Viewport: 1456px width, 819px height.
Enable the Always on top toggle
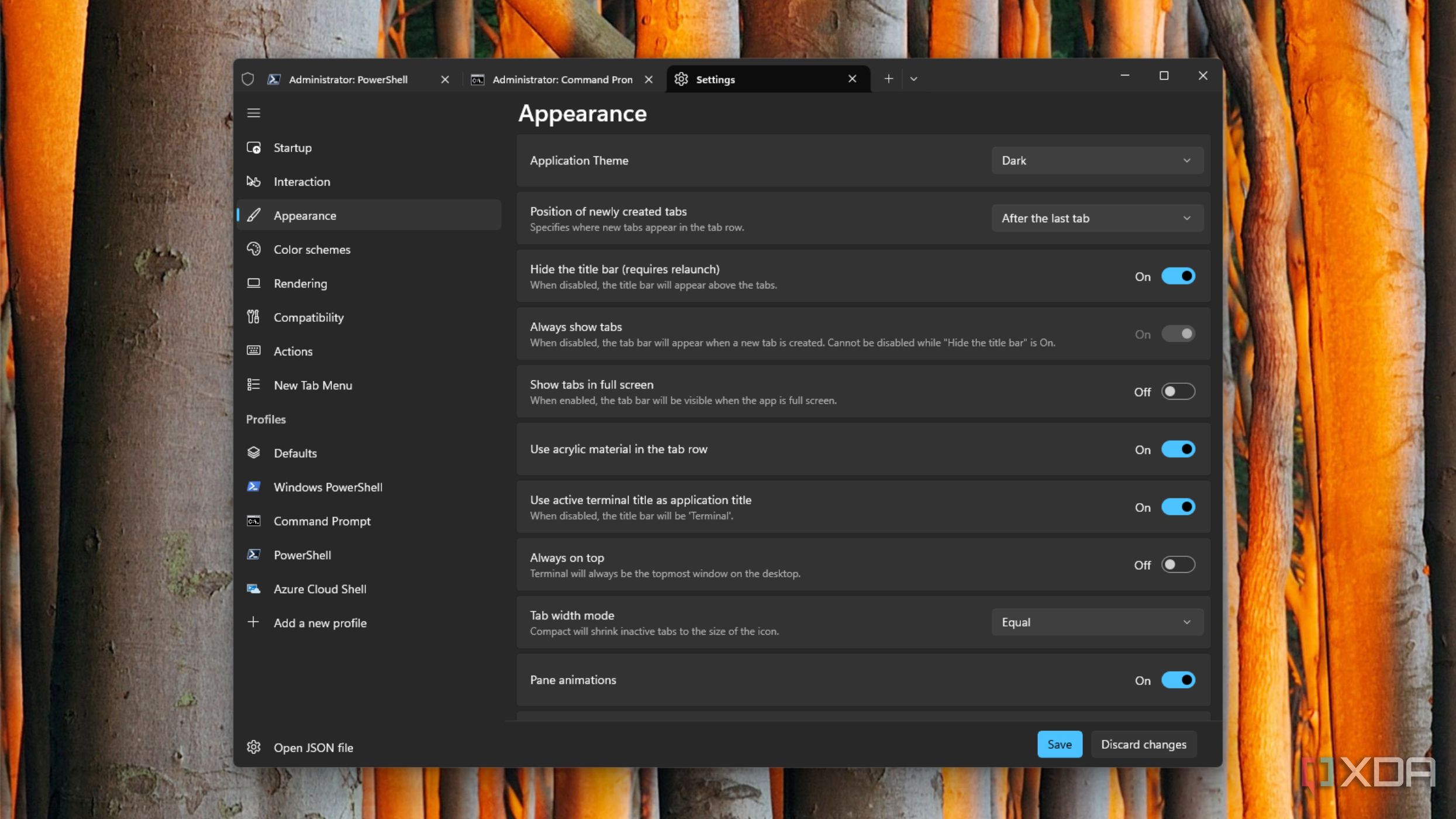1178,565
